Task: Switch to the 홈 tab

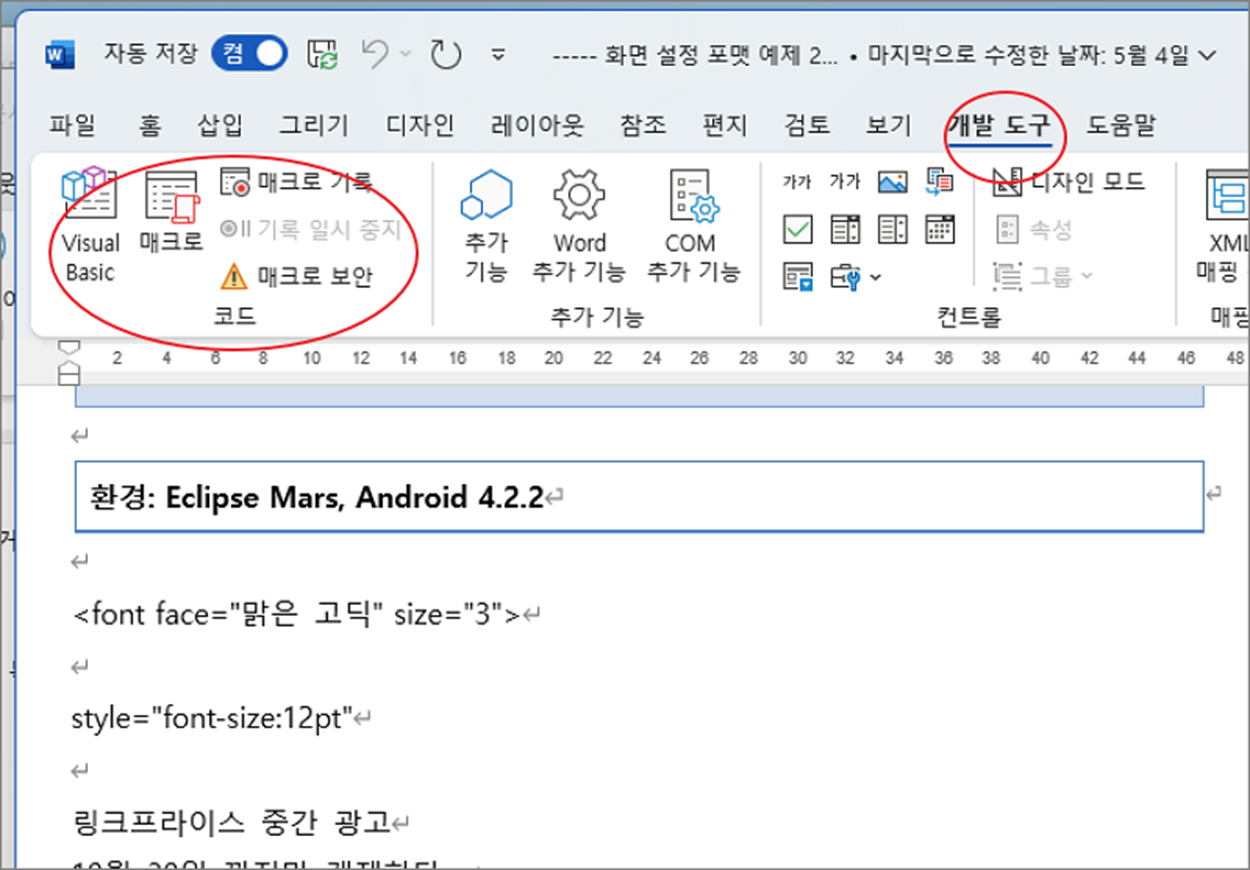Action: (150, 126)
